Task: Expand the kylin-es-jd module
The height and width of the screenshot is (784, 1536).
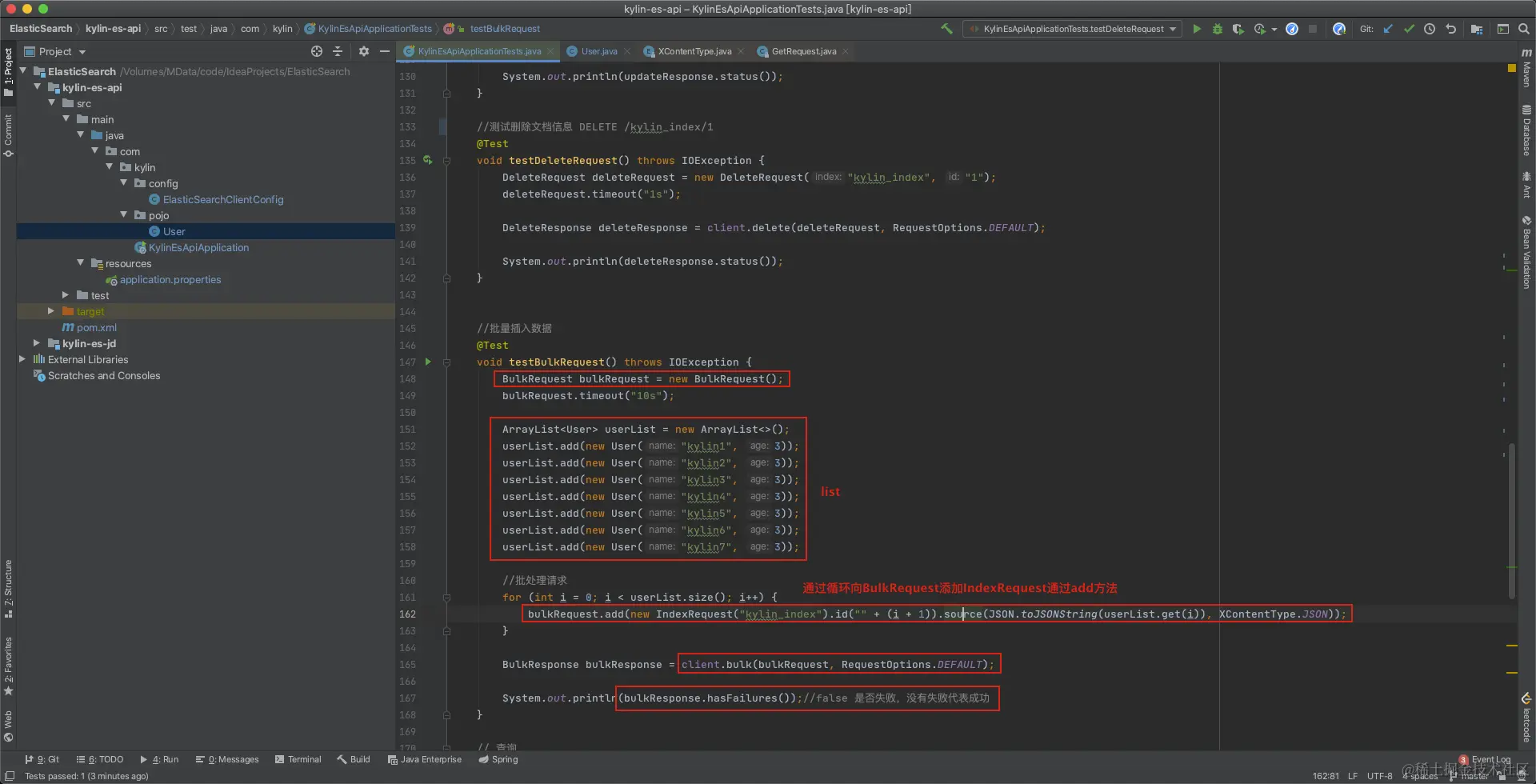Action: coord(37,343)
